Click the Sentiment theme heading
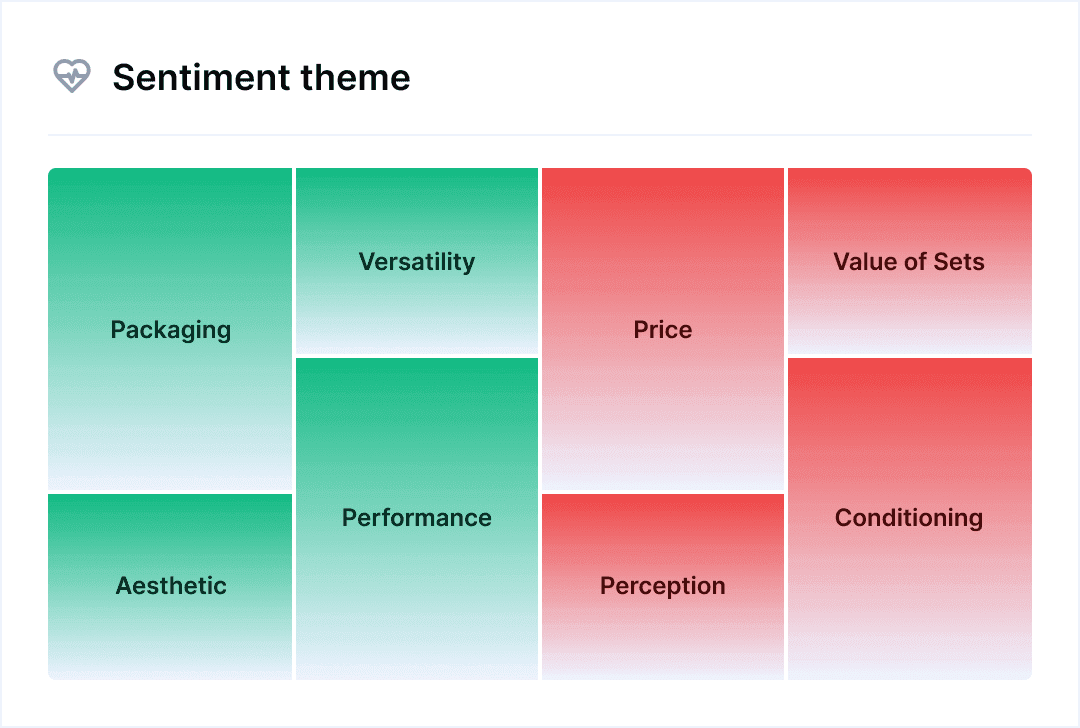 click(x=261, y=77)
